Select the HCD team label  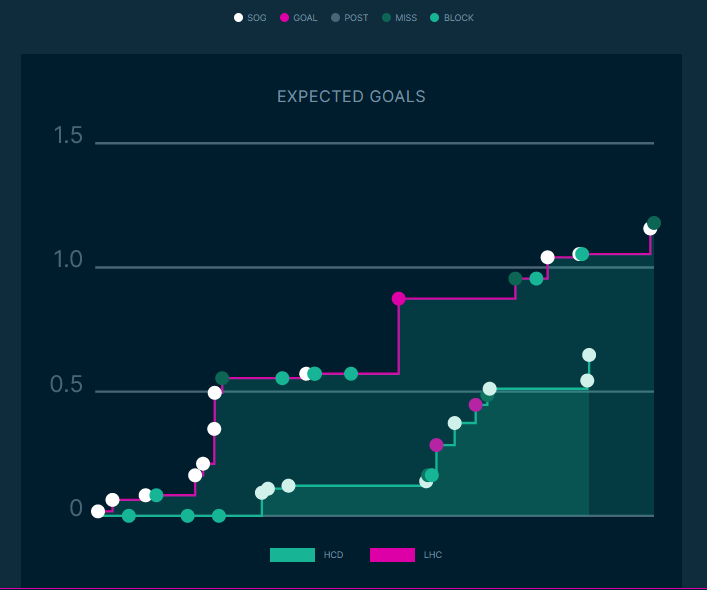pos(333,555)
